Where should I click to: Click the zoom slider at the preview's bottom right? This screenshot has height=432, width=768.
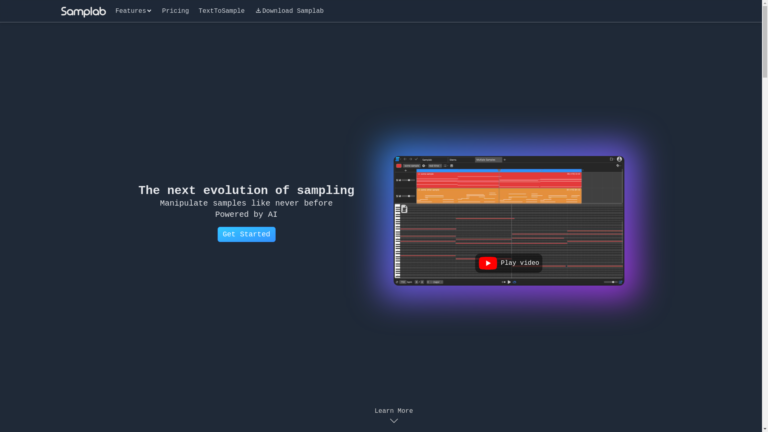pyautogui.click(x=612, y=282)
